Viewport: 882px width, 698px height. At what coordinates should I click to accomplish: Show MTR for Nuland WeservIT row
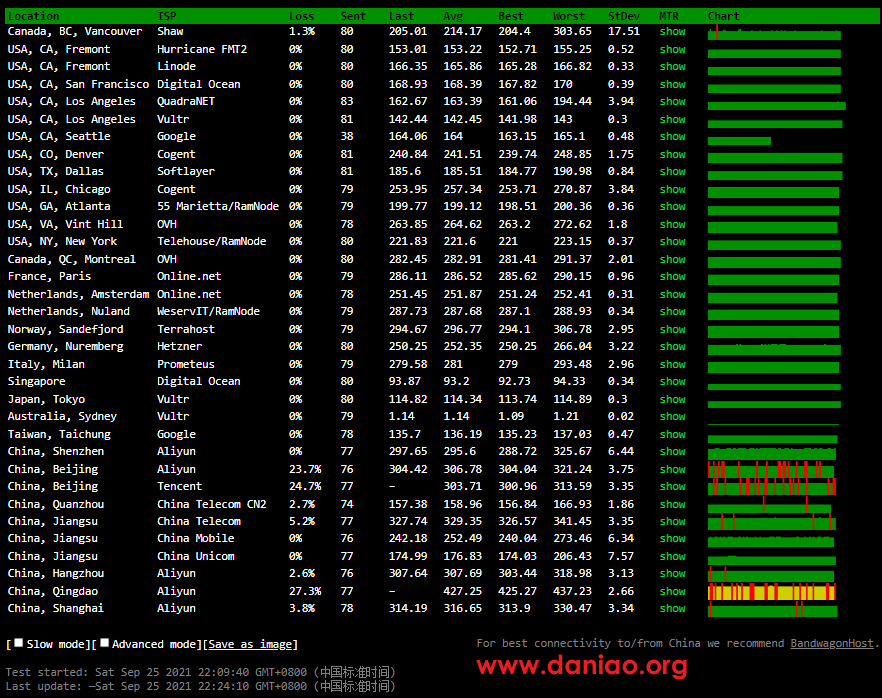click(673, 311)
